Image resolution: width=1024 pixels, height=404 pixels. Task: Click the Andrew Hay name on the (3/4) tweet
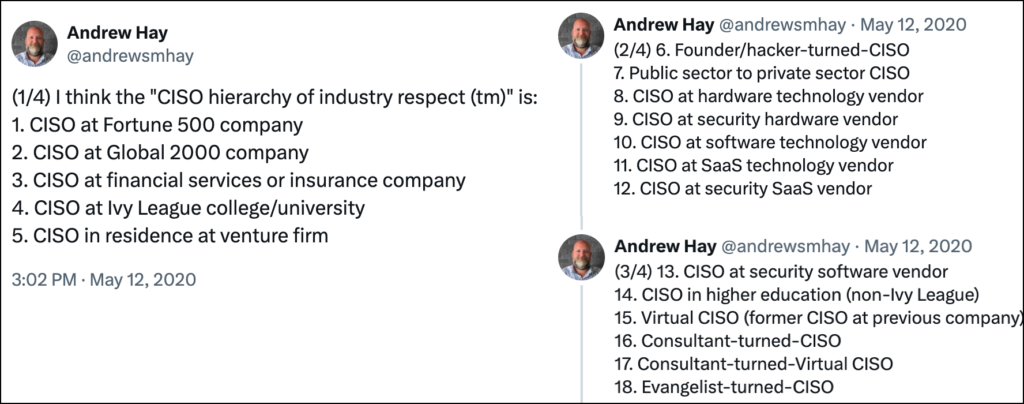point(664,246)
